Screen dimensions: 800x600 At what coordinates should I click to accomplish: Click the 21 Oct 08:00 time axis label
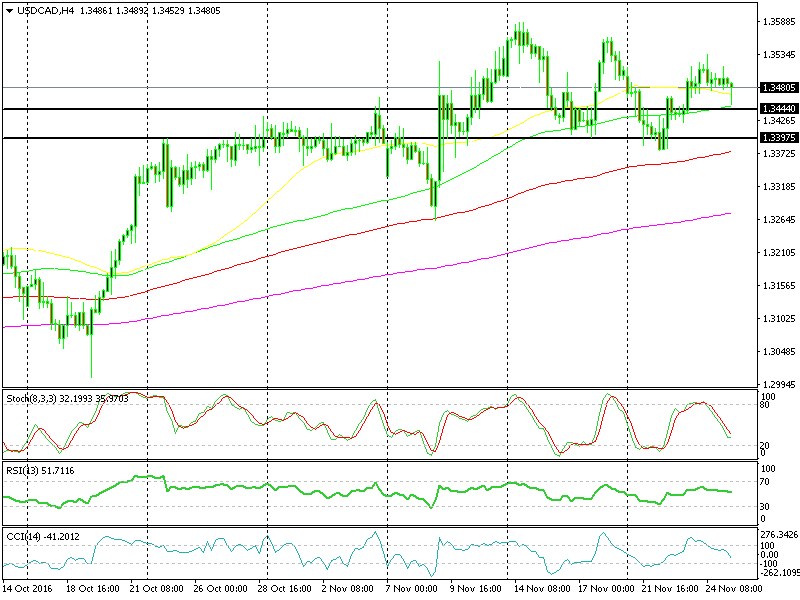[x=157, y=588]
